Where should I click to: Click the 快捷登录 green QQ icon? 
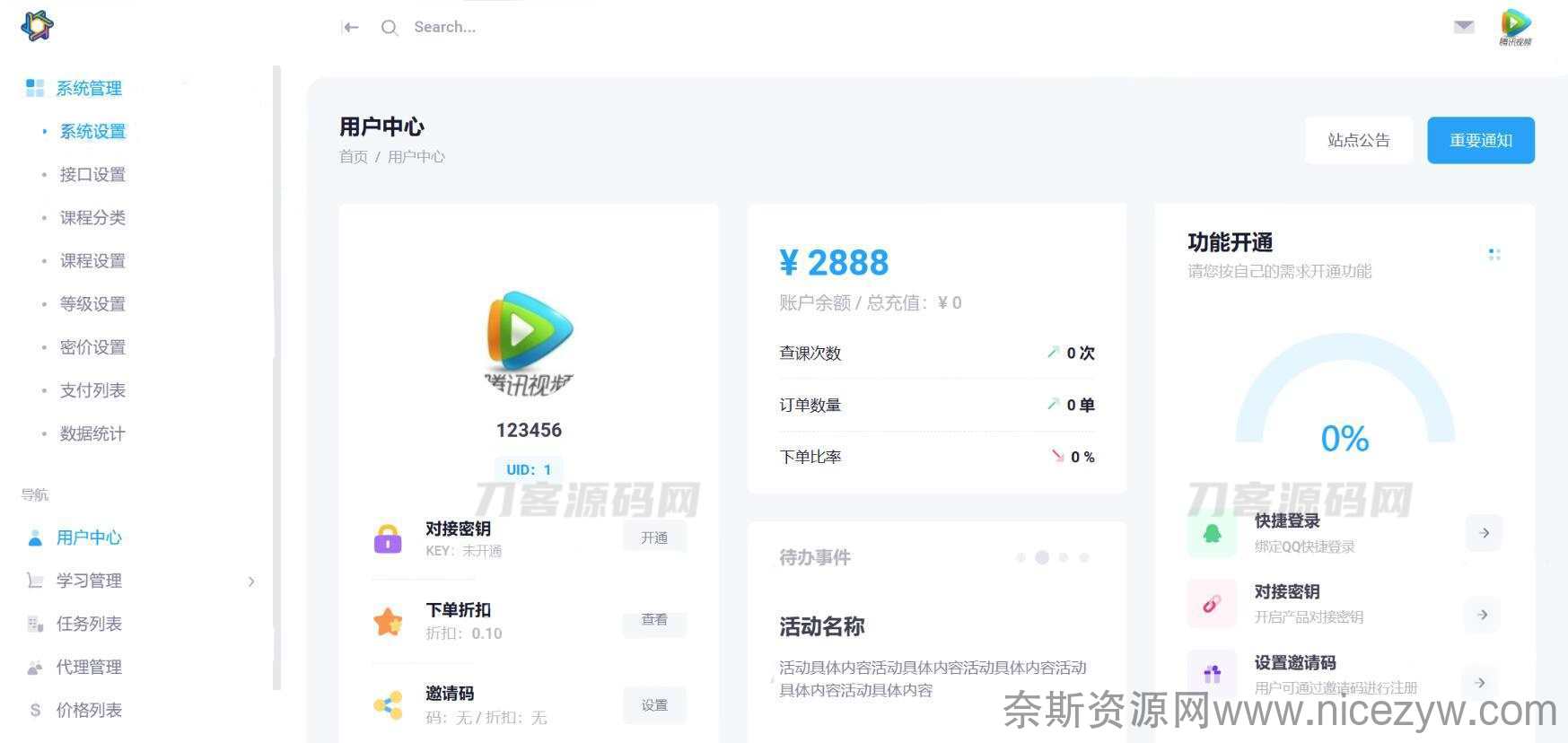(1212, 534)
